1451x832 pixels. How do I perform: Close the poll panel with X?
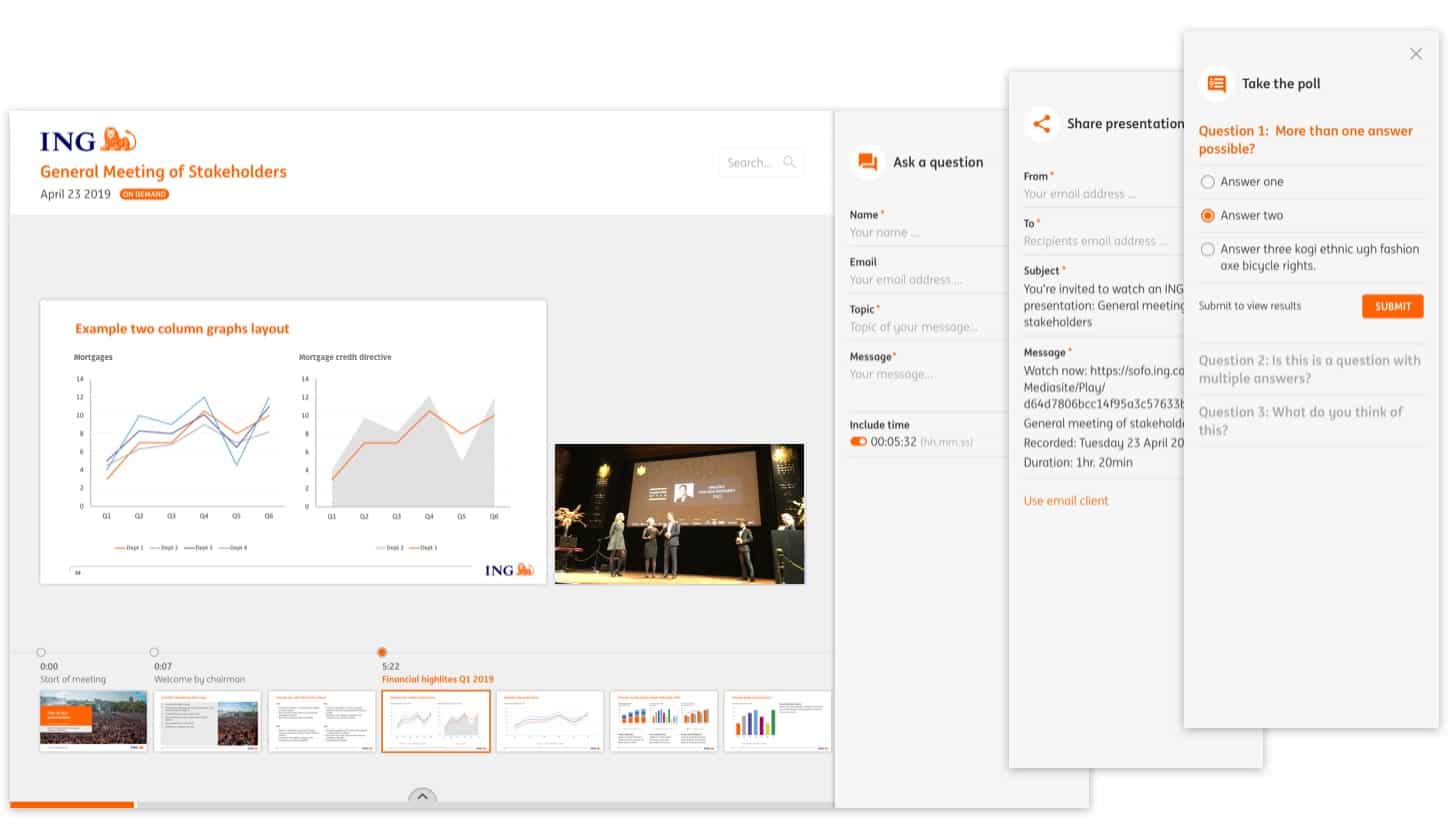click(1415, 54)
